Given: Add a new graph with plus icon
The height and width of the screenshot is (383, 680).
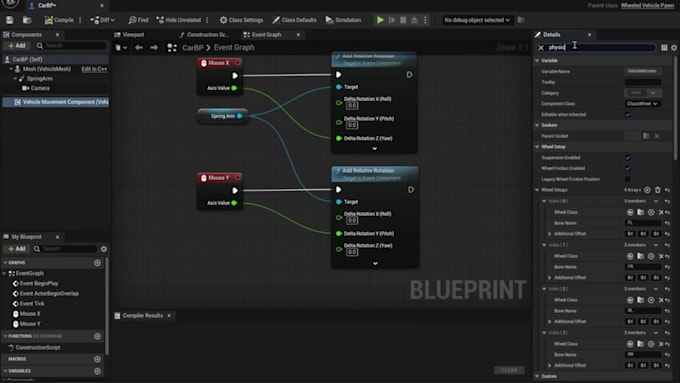Looking at the screenshot, I should point(97,263).
